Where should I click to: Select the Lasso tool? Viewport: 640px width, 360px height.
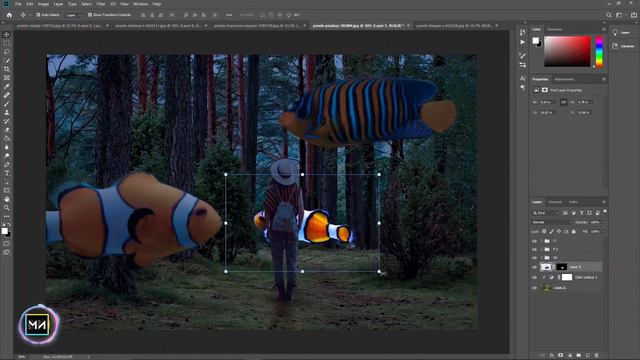pos(7,52)
